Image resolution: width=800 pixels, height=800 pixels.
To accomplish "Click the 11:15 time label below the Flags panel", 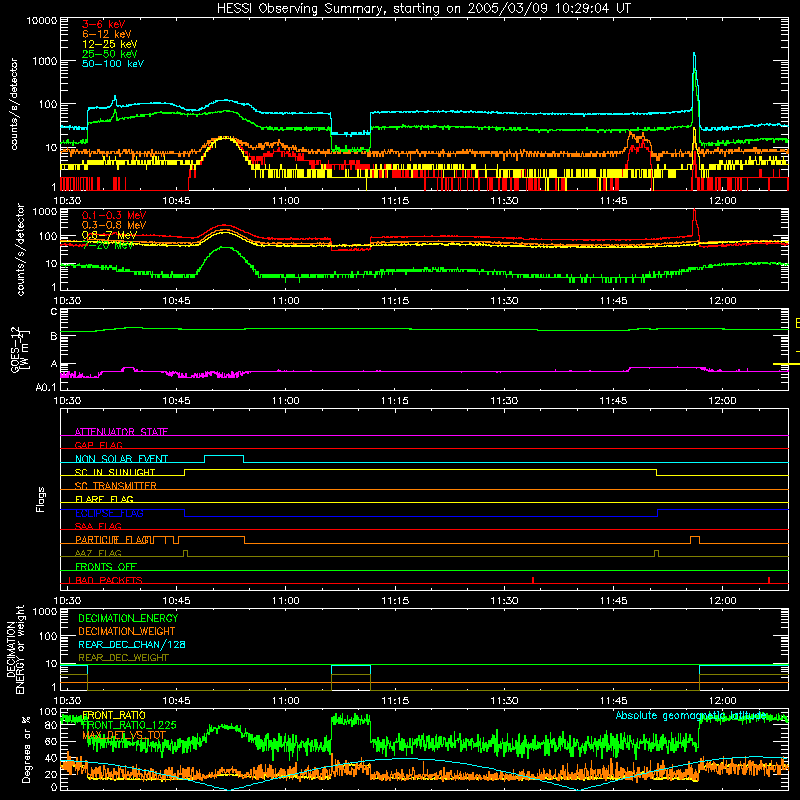I will click(395, 601).
